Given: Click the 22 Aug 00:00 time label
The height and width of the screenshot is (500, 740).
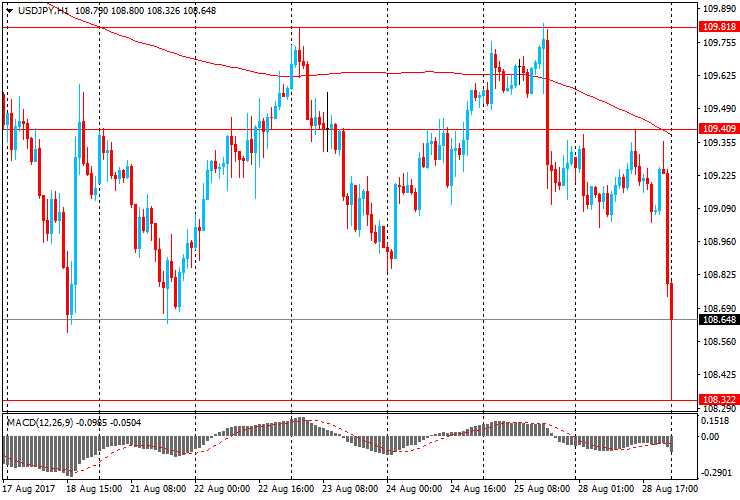Looking at the screenshot, I should click(x=222, y=489).
